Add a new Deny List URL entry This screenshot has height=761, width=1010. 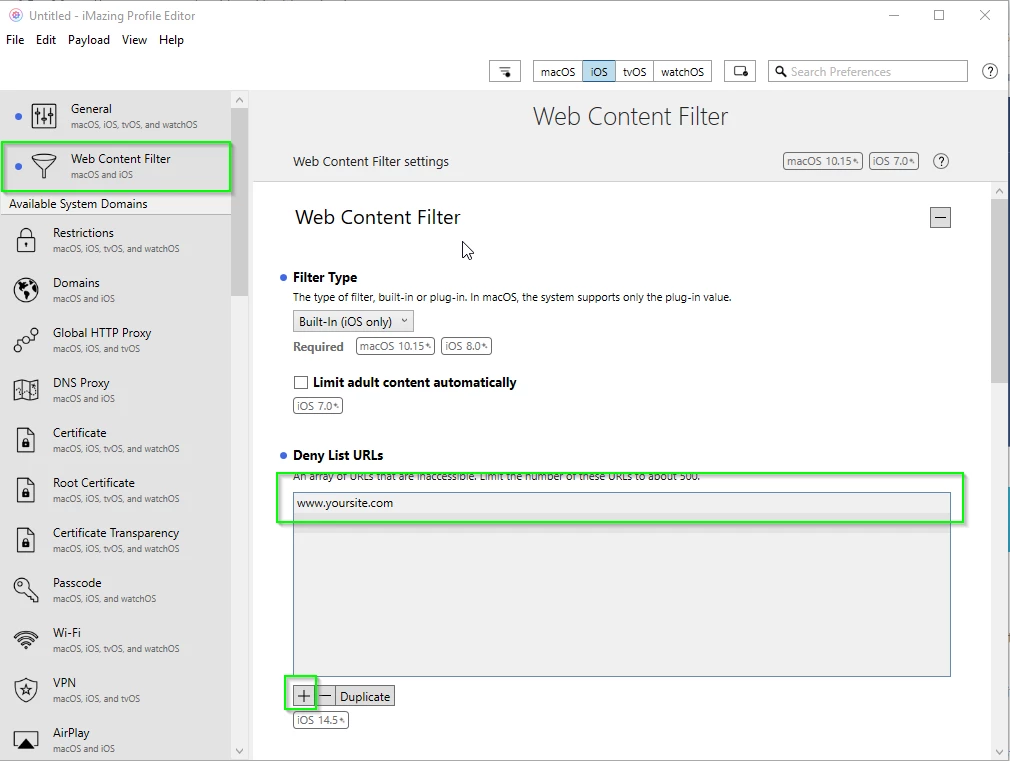pos(303,696)
